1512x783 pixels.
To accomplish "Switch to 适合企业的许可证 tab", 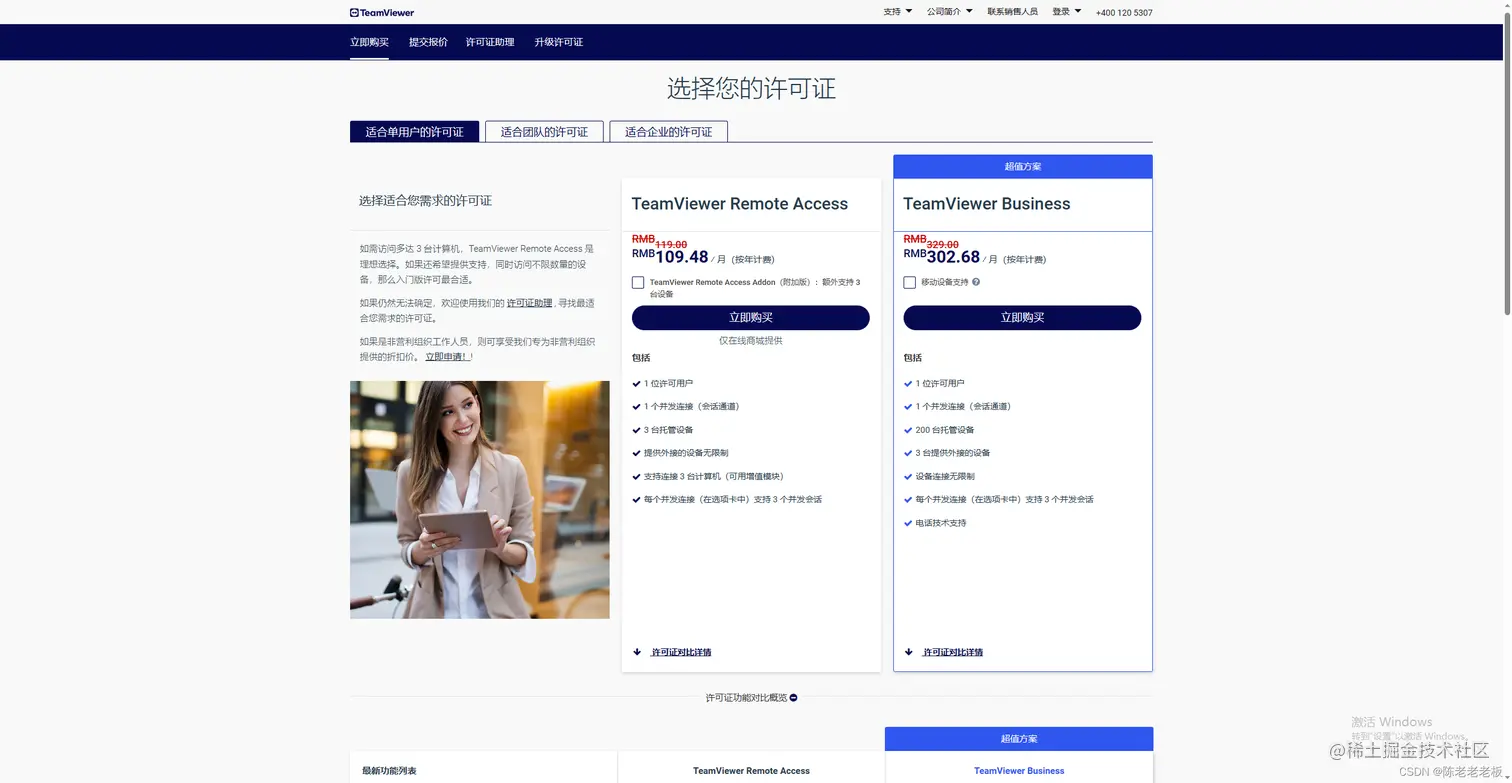I will pyautogui.click(x=668, y=132).
